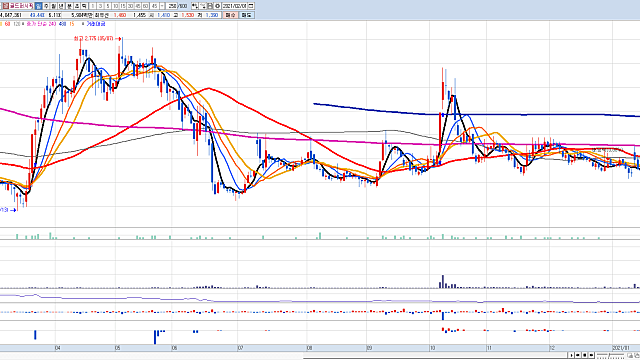Click the 07 month axis label
Viewport: 640px width, 360px height.
point(240,348)
